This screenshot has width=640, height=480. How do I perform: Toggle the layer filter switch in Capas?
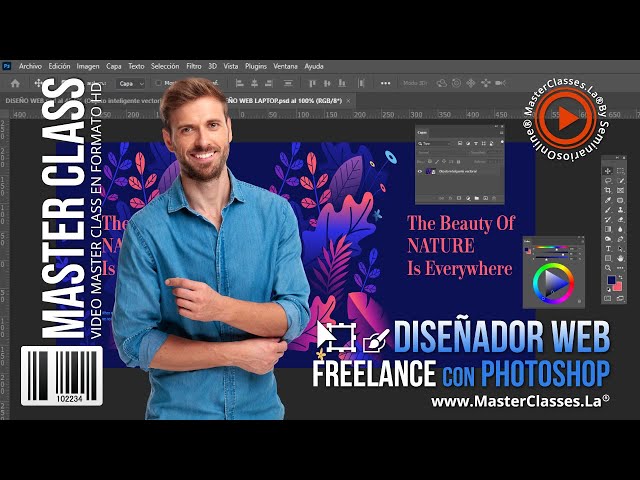pos(502,142)
